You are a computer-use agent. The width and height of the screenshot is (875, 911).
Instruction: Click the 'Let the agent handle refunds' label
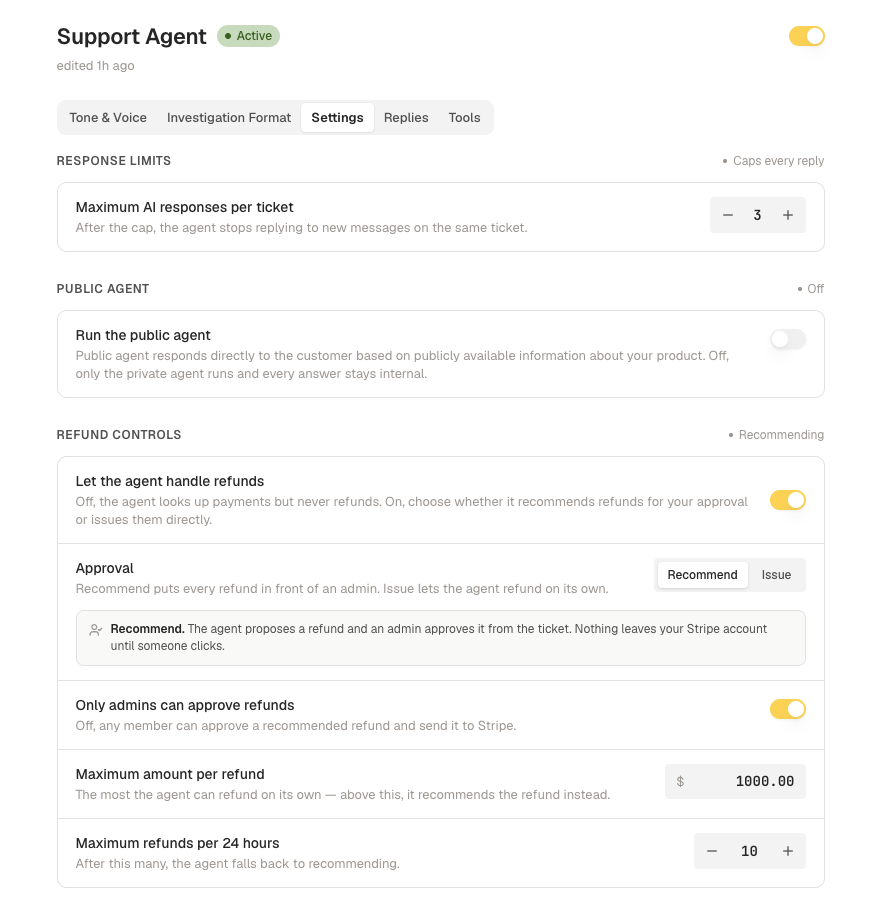tap(170, 481)
